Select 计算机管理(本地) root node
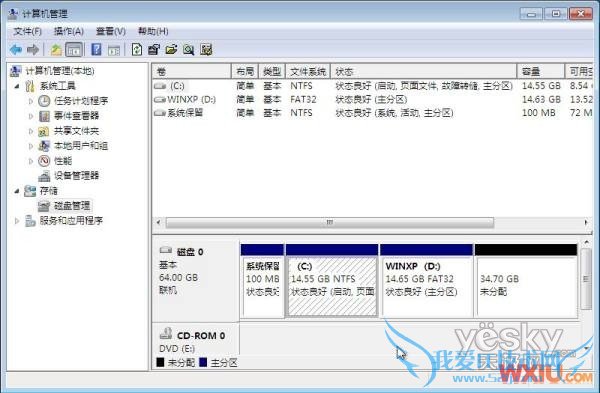 (60, 71)
